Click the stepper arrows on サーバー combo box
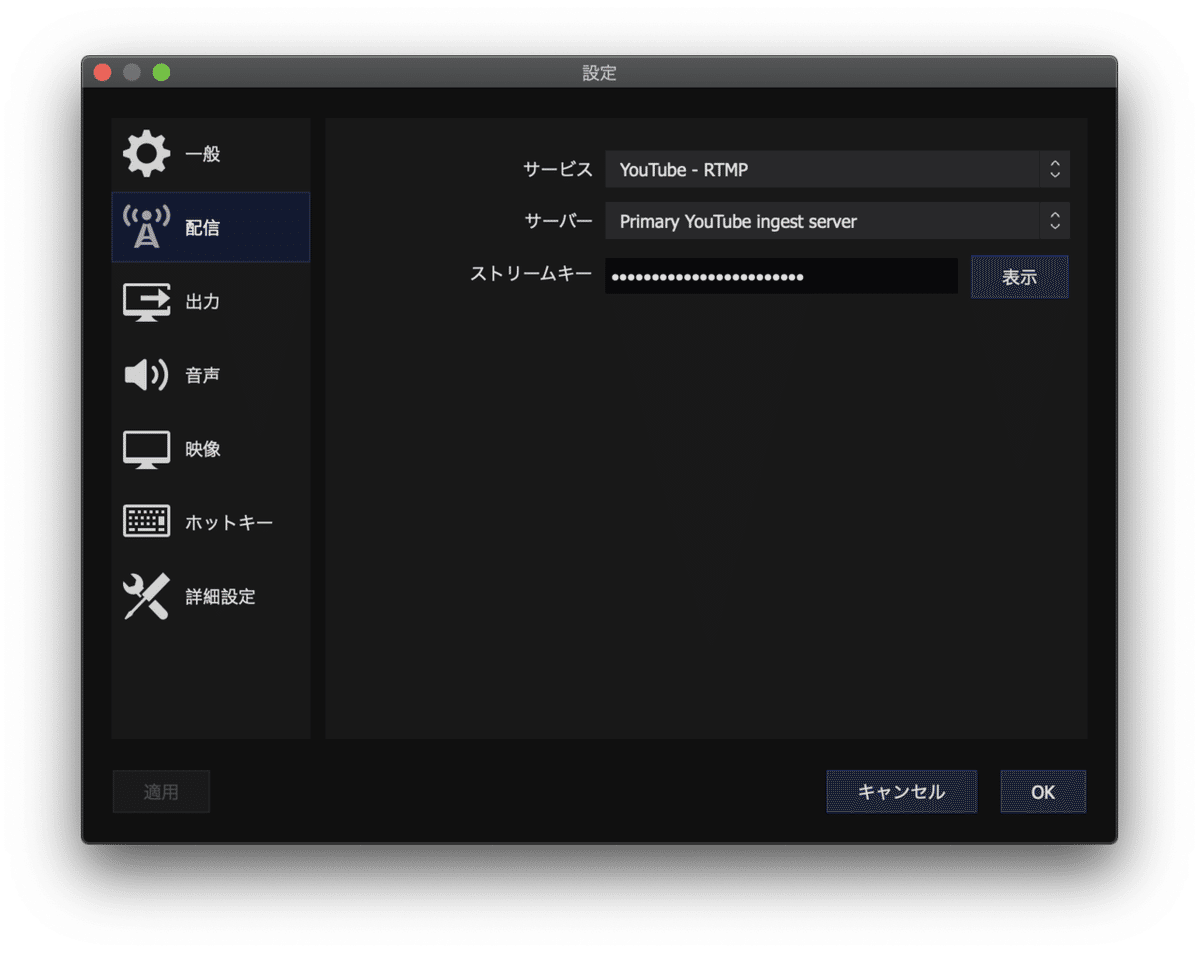 [1054, 221]
